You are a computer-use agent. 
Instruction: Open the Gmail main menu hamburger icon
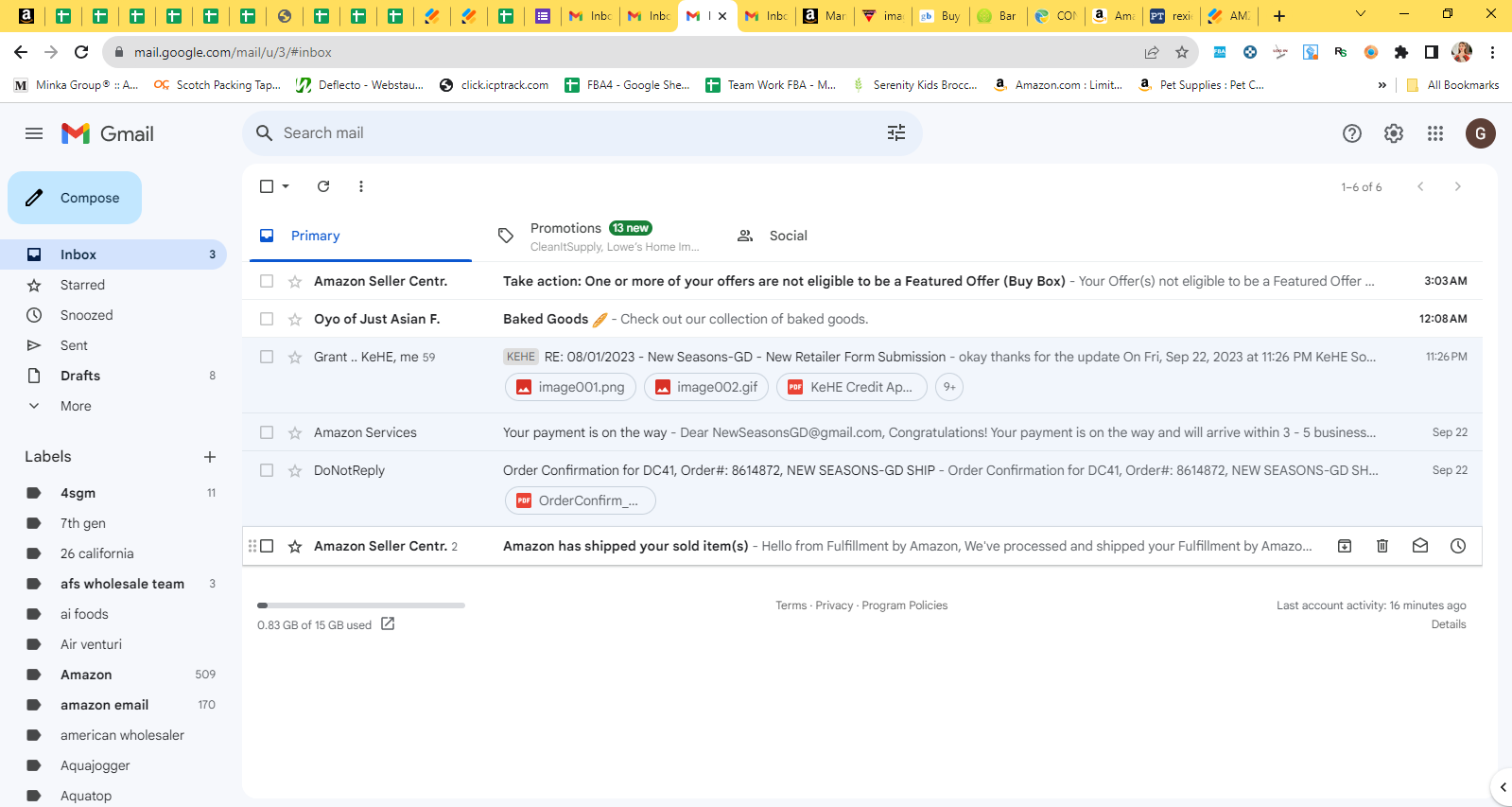[34, 133]
